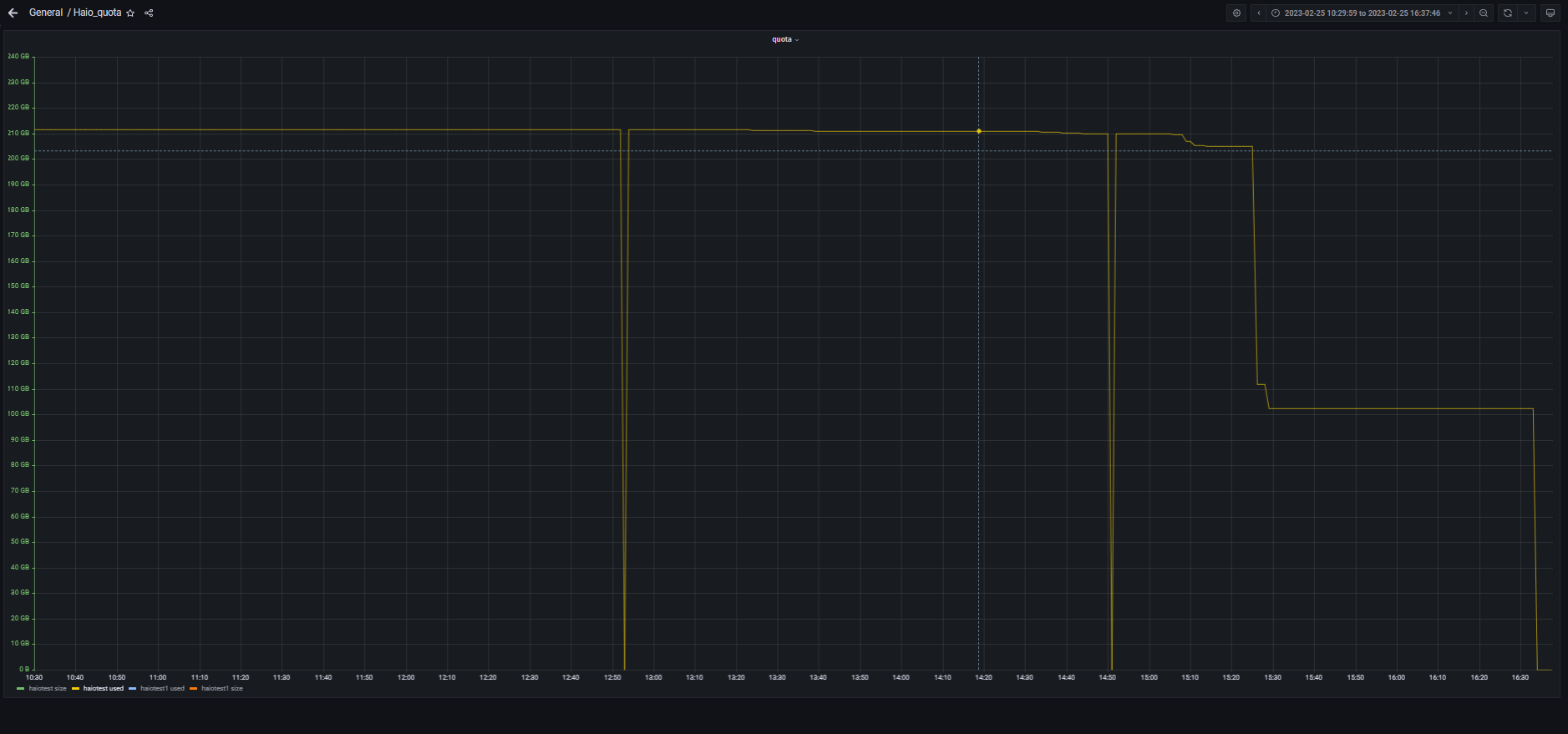
Task: Open the time range picker dropdown
Action: click(1362, 13)
